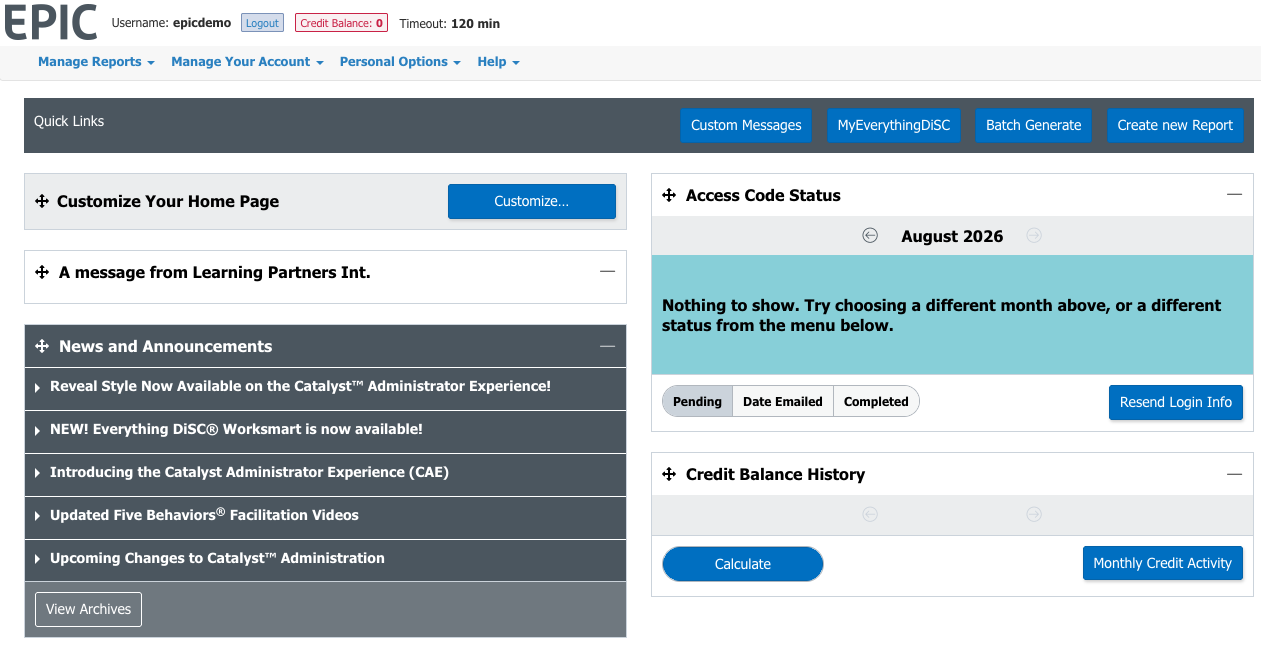Open MyEverythingDiSC quick link
Screen dimensions: 1261x647
coord(894,126)
